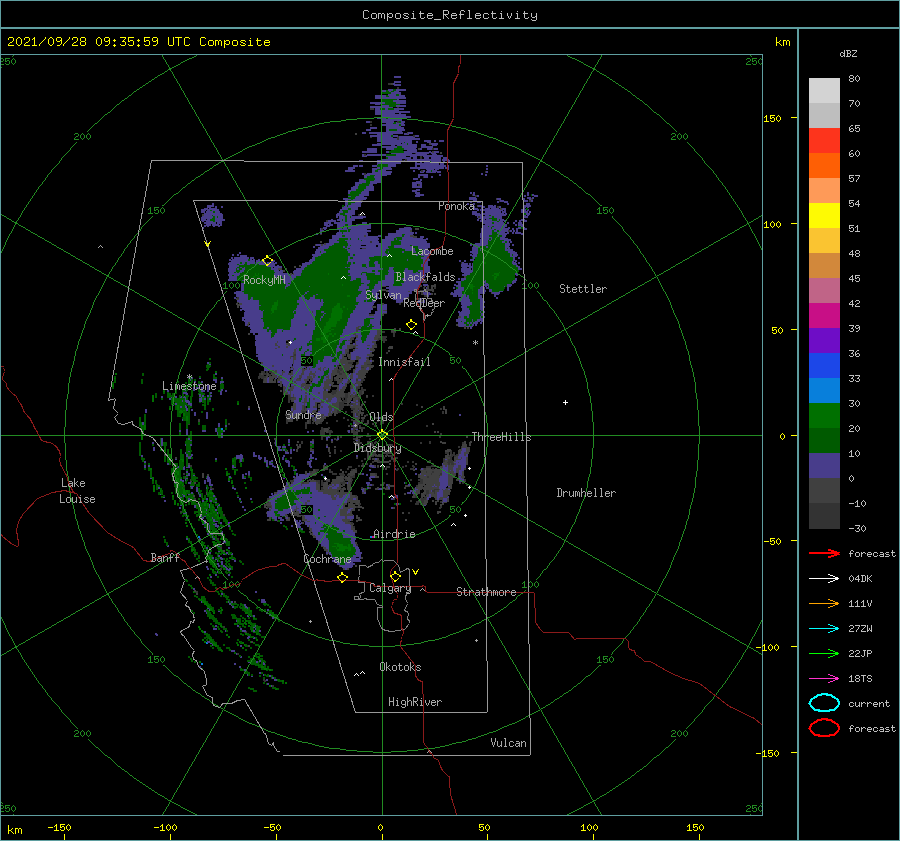
Task: Click the Banff label on map
Action: point(165,557)
